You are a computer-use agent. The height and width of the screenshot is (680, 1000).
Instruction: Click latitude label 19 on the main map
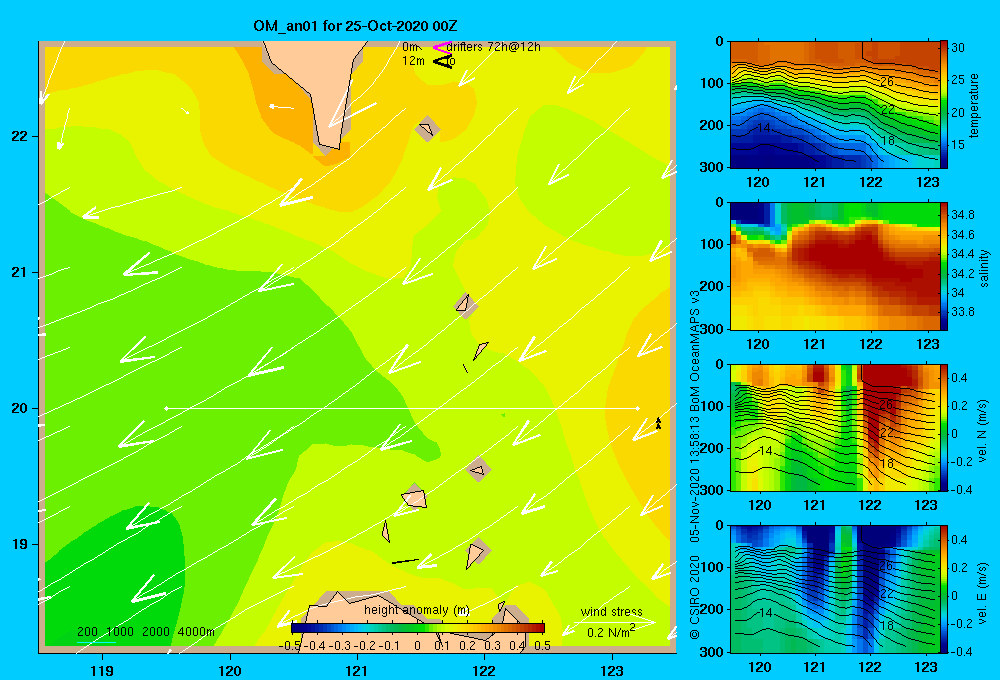[19, 544]
